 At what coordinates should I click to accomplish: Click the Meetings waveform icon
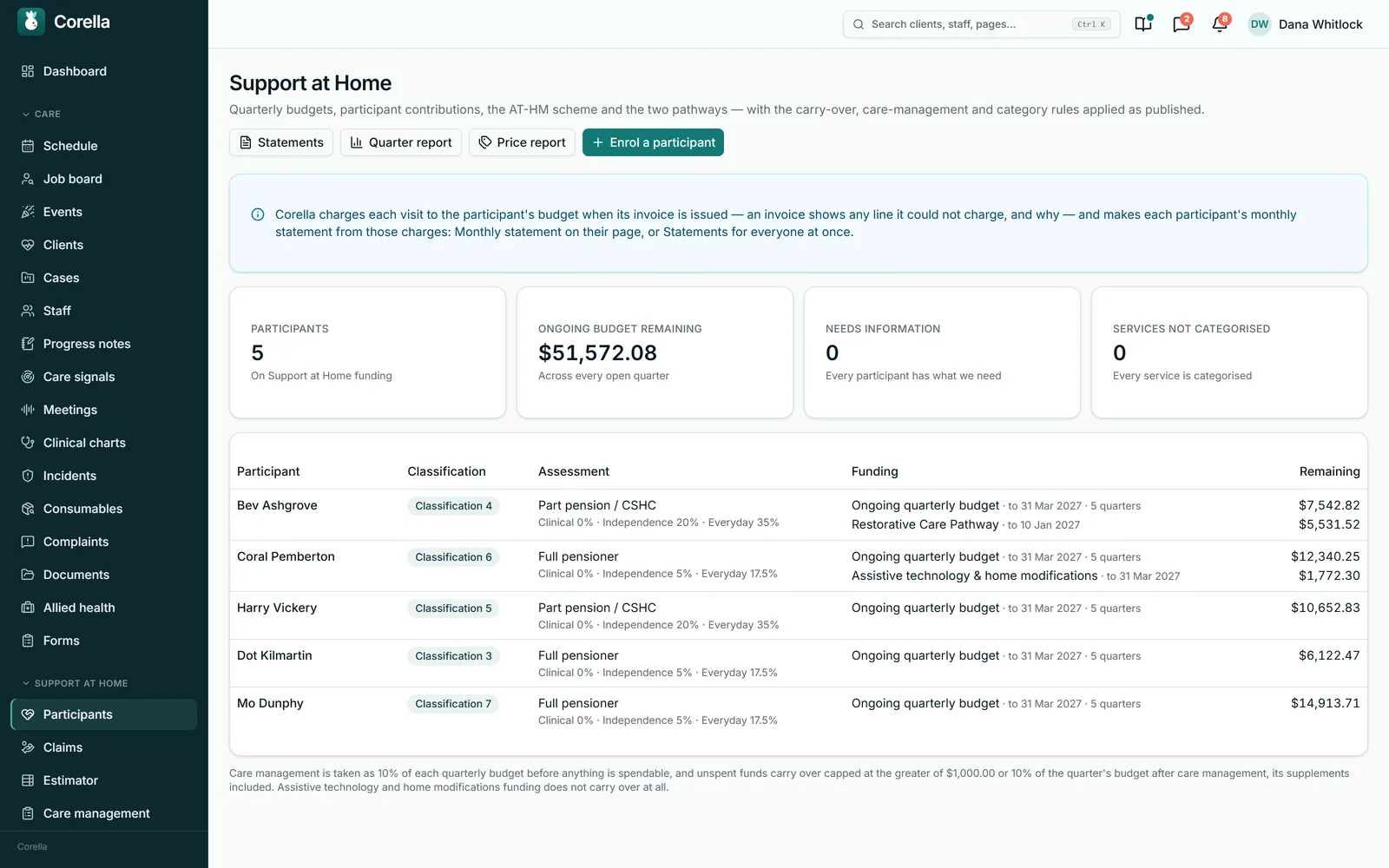(28, 410)
